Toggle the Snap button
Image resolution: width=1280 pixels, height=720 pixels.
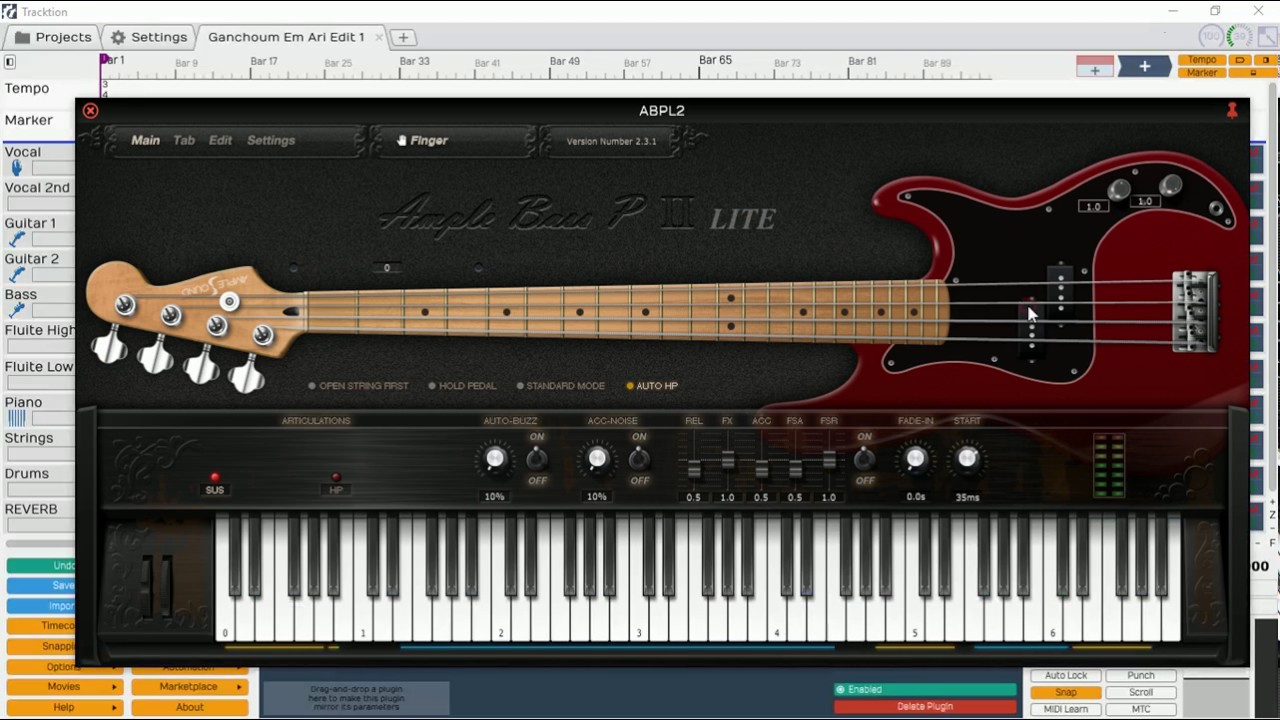coord(1066,693)
